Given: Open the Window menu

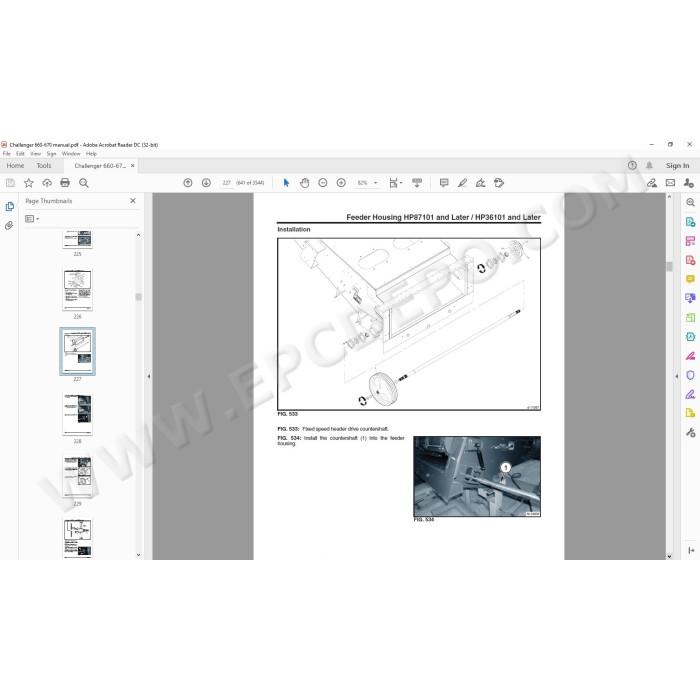Looking at the screenshot, I should 71,154.
